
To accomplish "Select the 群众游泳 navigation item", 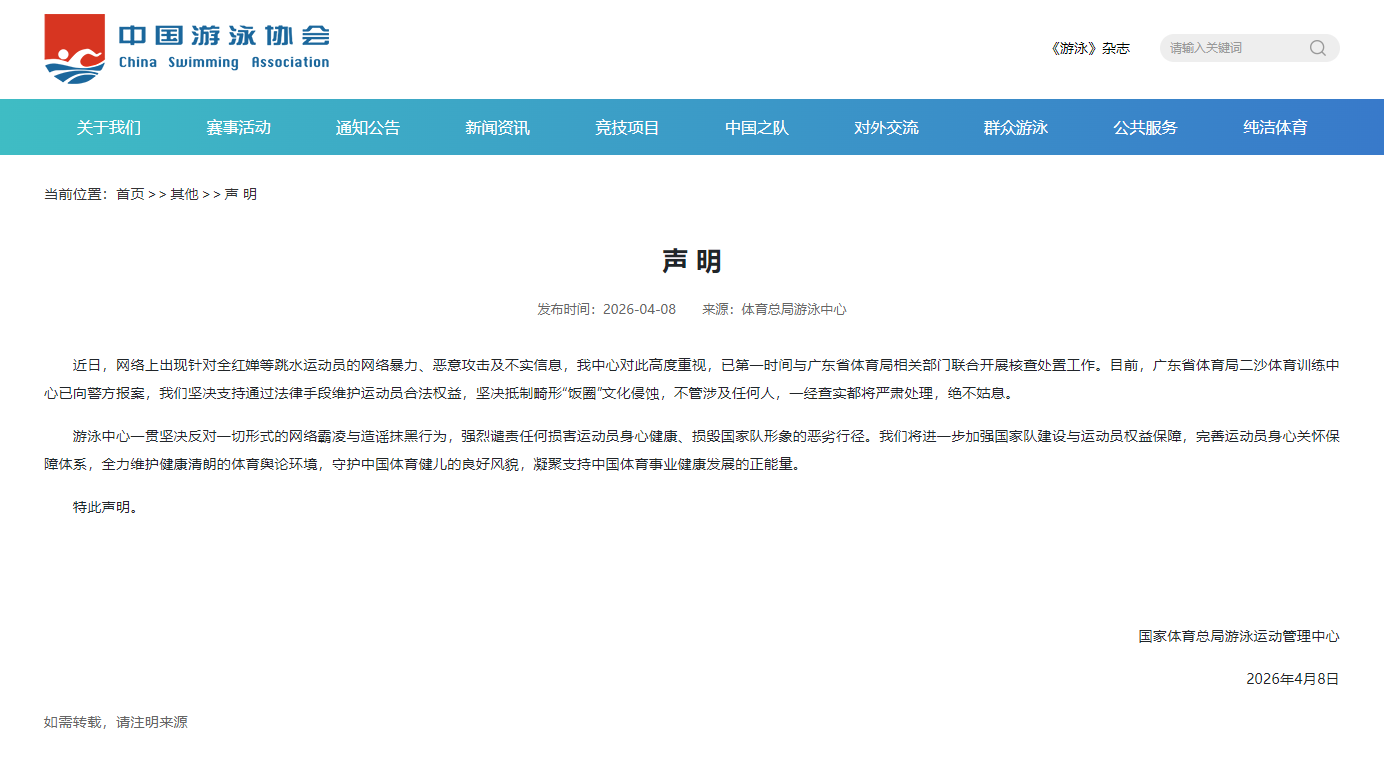I will (1016, 127).
